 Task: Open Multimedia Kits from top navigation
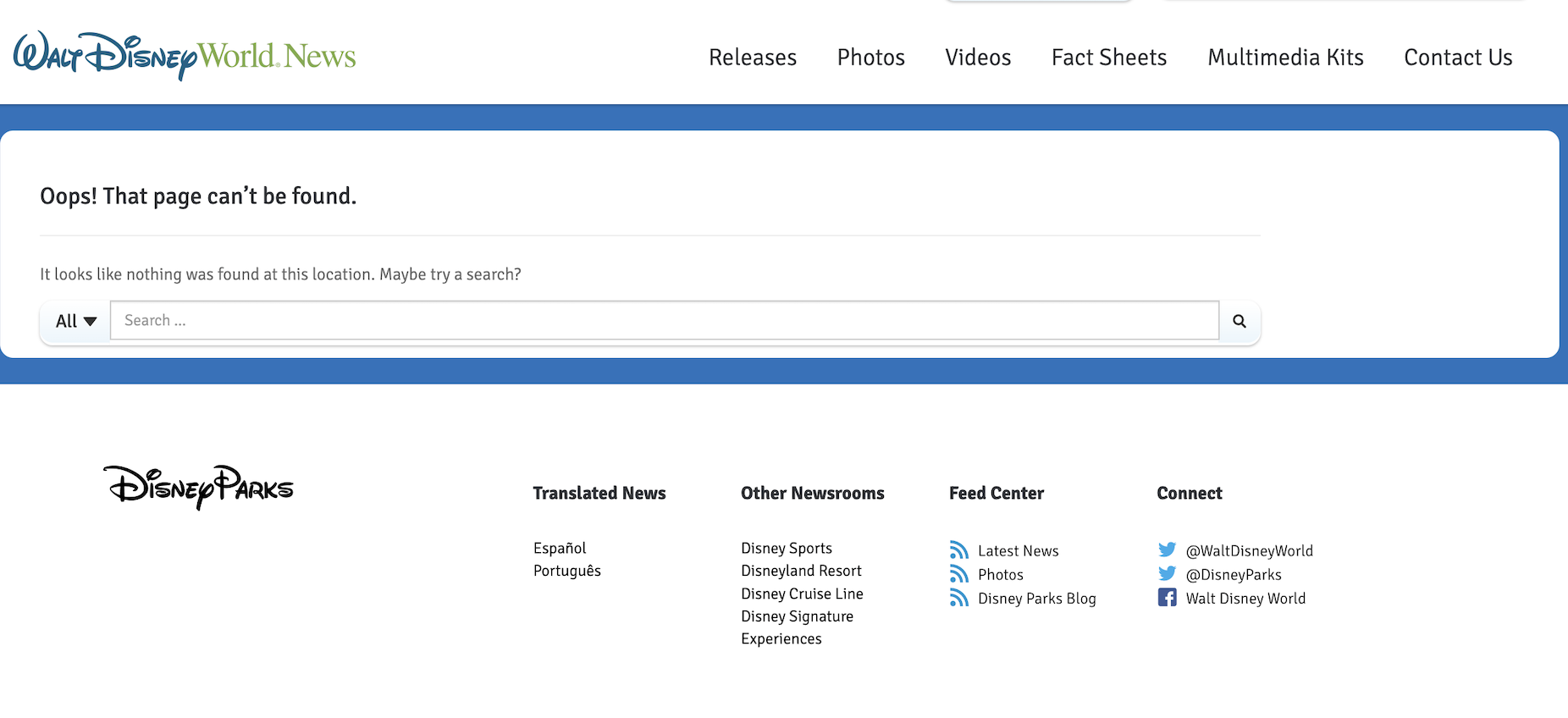click(1285, 58)
